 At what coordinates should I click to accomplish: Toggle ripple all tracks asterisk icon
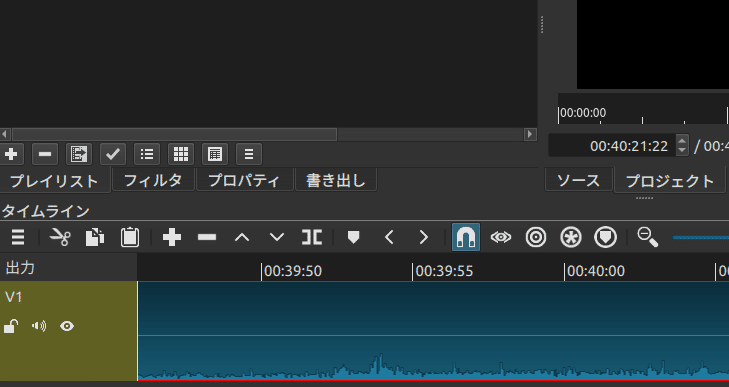point(571,237)
